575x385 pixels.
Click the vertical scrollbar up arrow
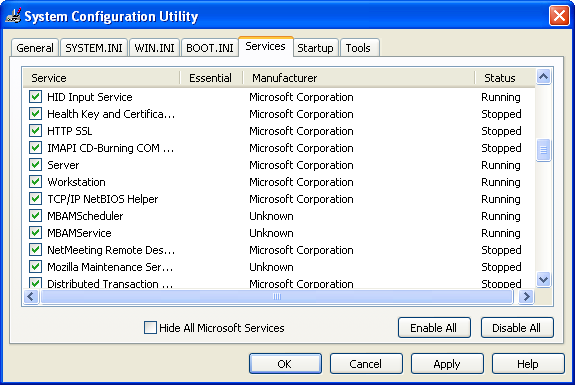(543, 77)
